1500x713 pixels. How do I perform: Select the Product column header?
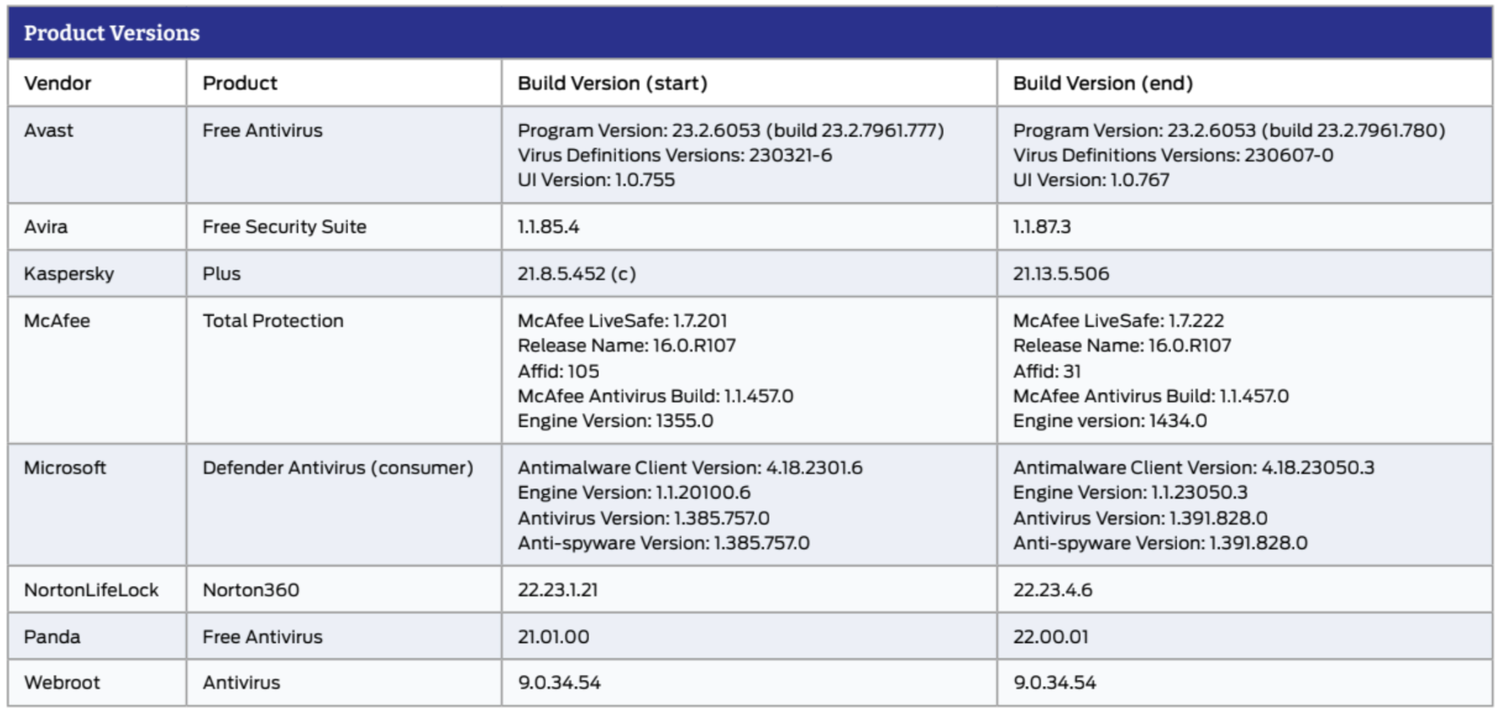pyautogui.click(x=240, y=83)
